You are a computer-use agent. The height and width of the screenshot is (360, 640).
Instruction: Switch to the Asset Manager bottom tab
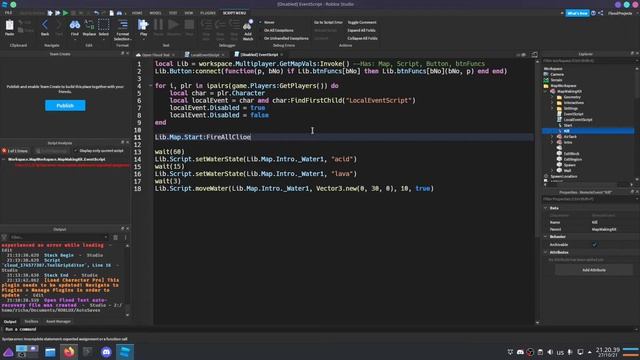click(58, 322)
